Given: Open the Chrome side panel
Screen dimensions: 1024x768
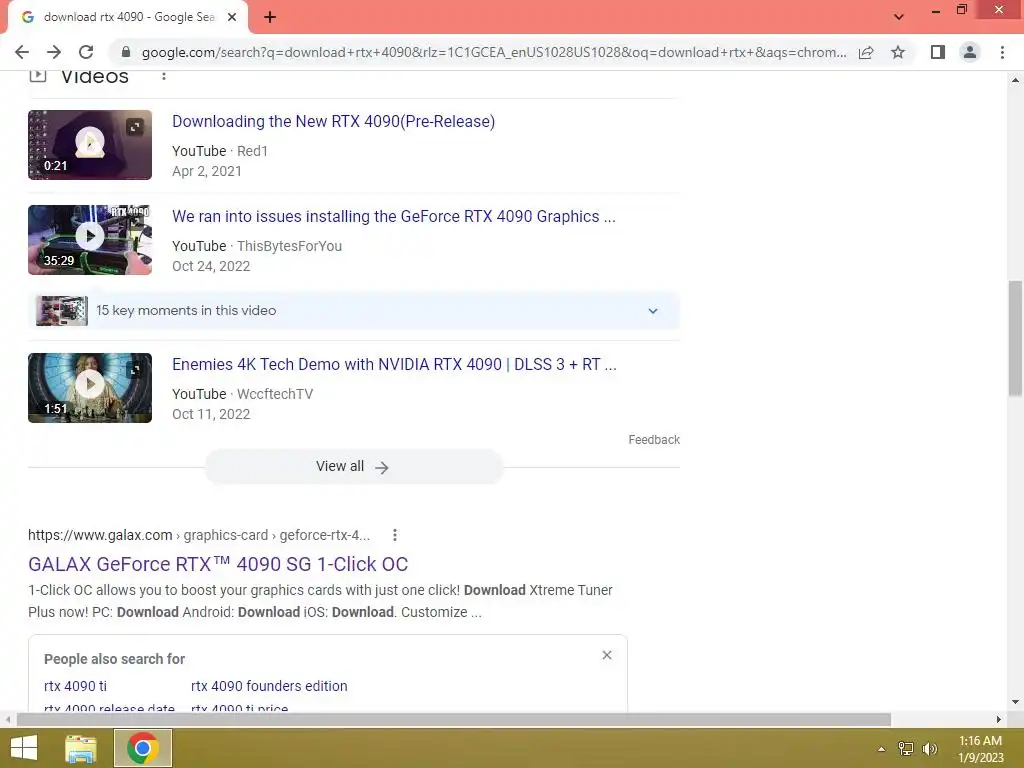Looking at the screenshot, I should (x=938, y=52).
